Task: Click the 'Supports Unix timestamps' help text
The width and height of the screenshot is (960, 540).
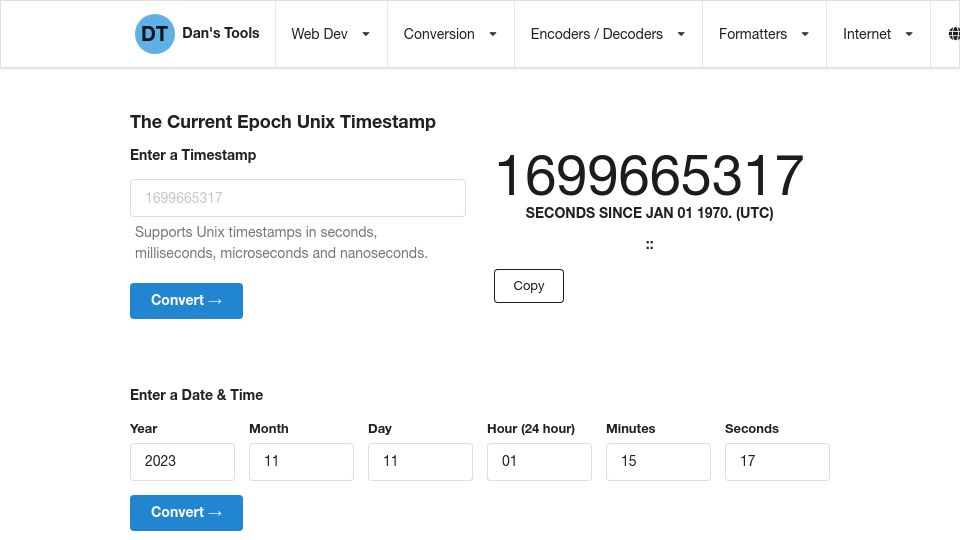Action: coord(281,242)
